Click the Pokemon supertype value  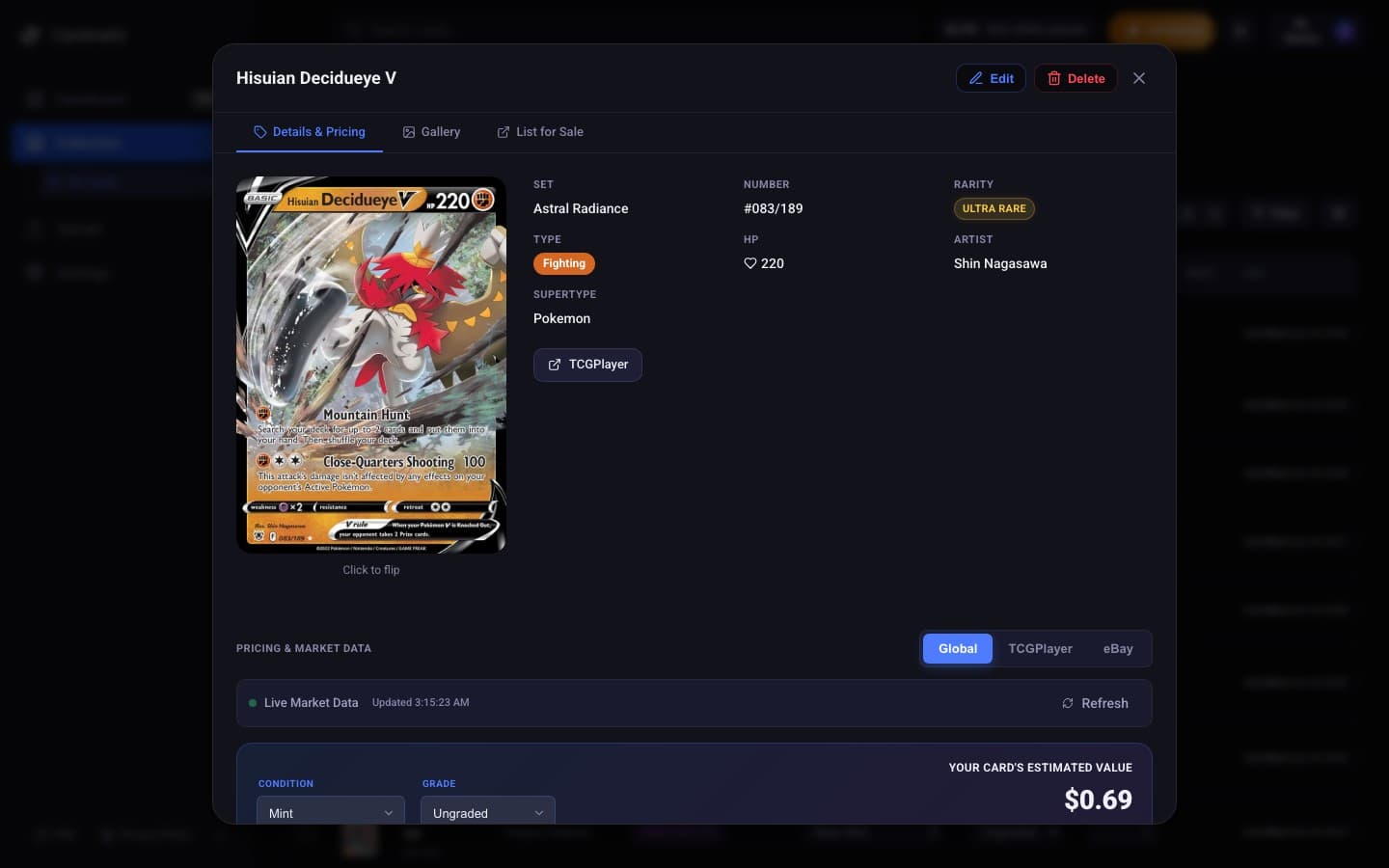coord(562,318)
